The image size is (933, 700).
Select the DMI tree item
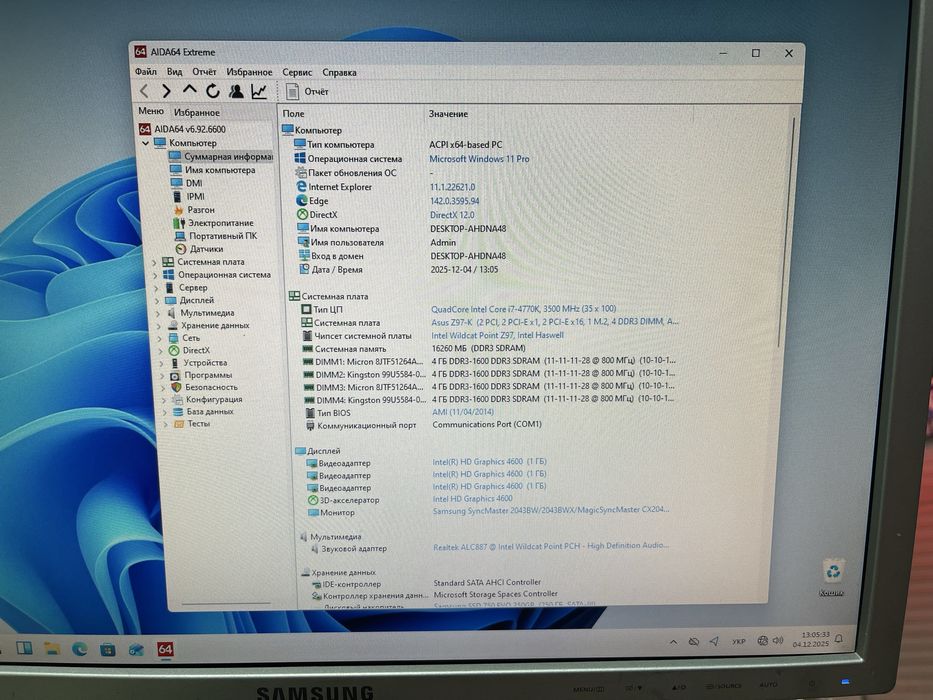pos(194,183)
